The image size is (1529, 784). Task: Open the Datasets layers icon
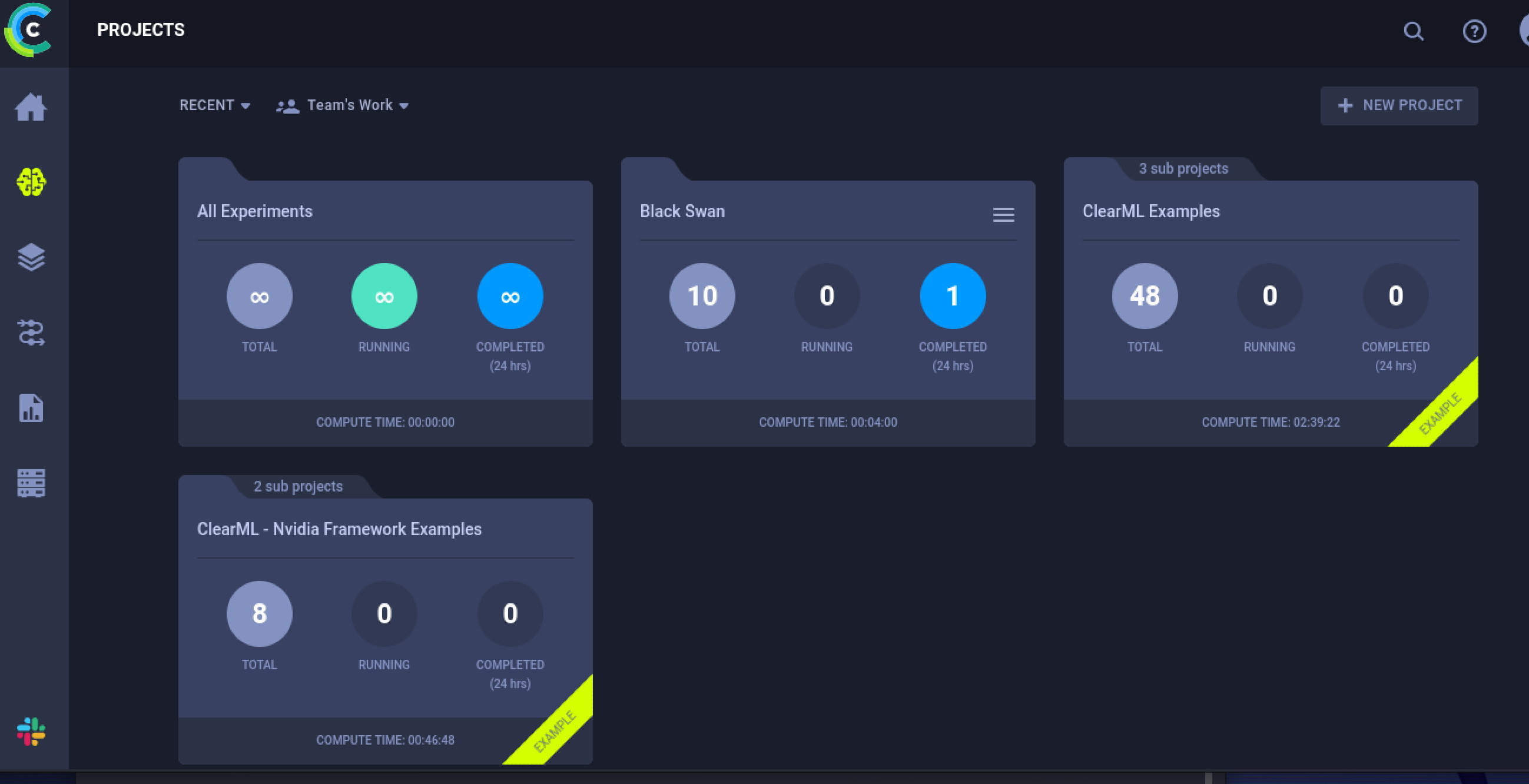(31, 257)
